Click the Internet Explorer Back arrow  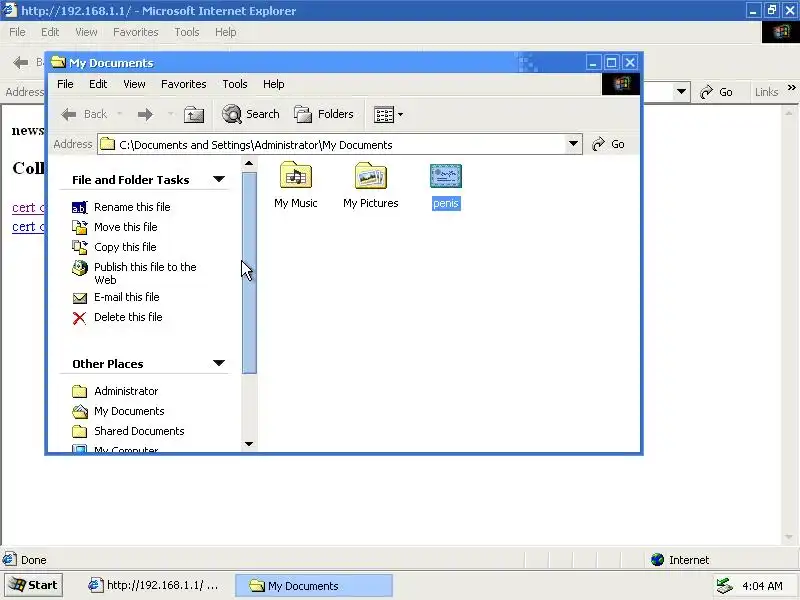20,63
